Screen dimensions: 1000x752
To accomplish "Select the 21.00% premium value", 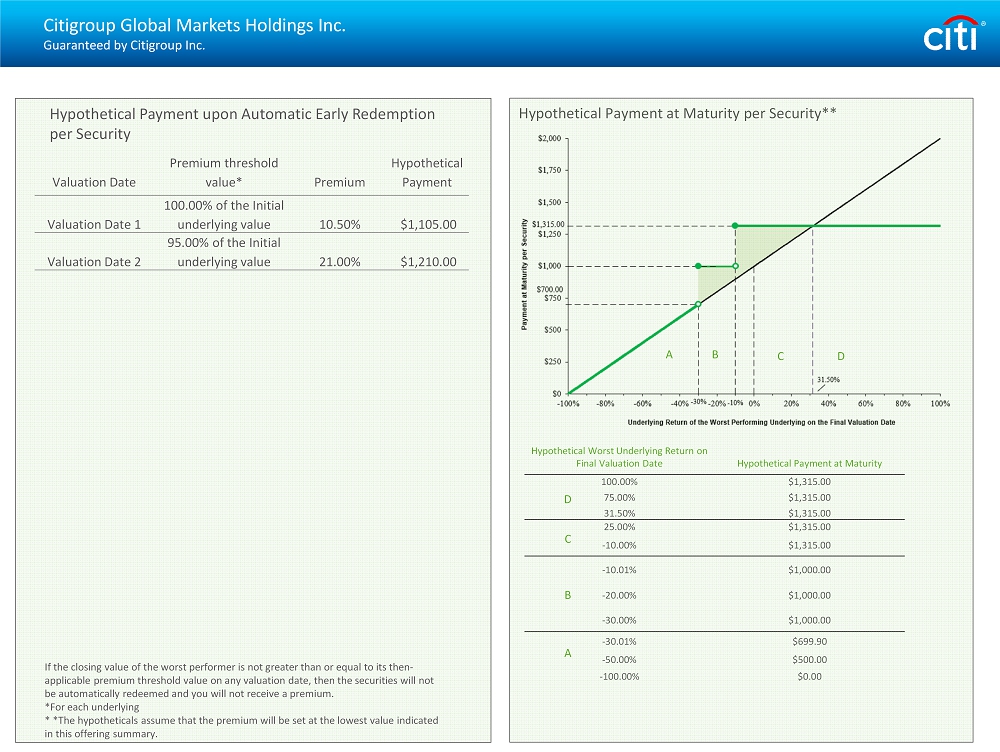I will coord(339,262).
